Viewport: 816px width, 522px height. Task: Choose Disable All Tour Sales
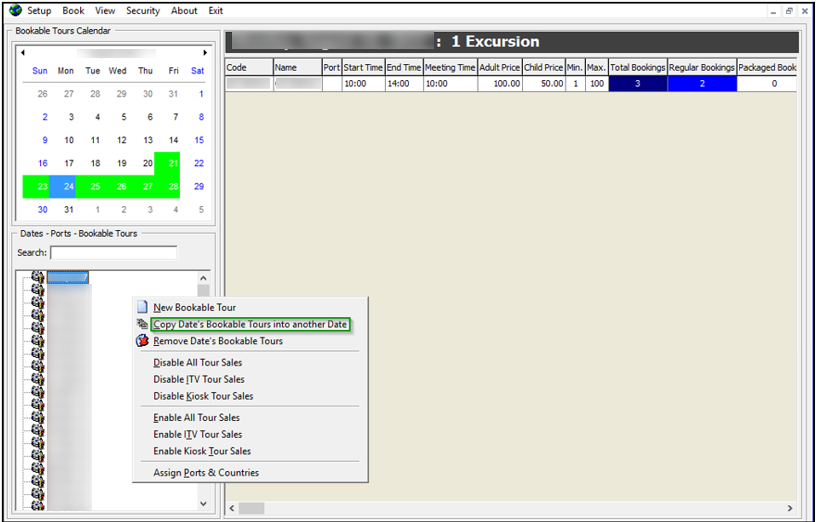tap(197, 363)
